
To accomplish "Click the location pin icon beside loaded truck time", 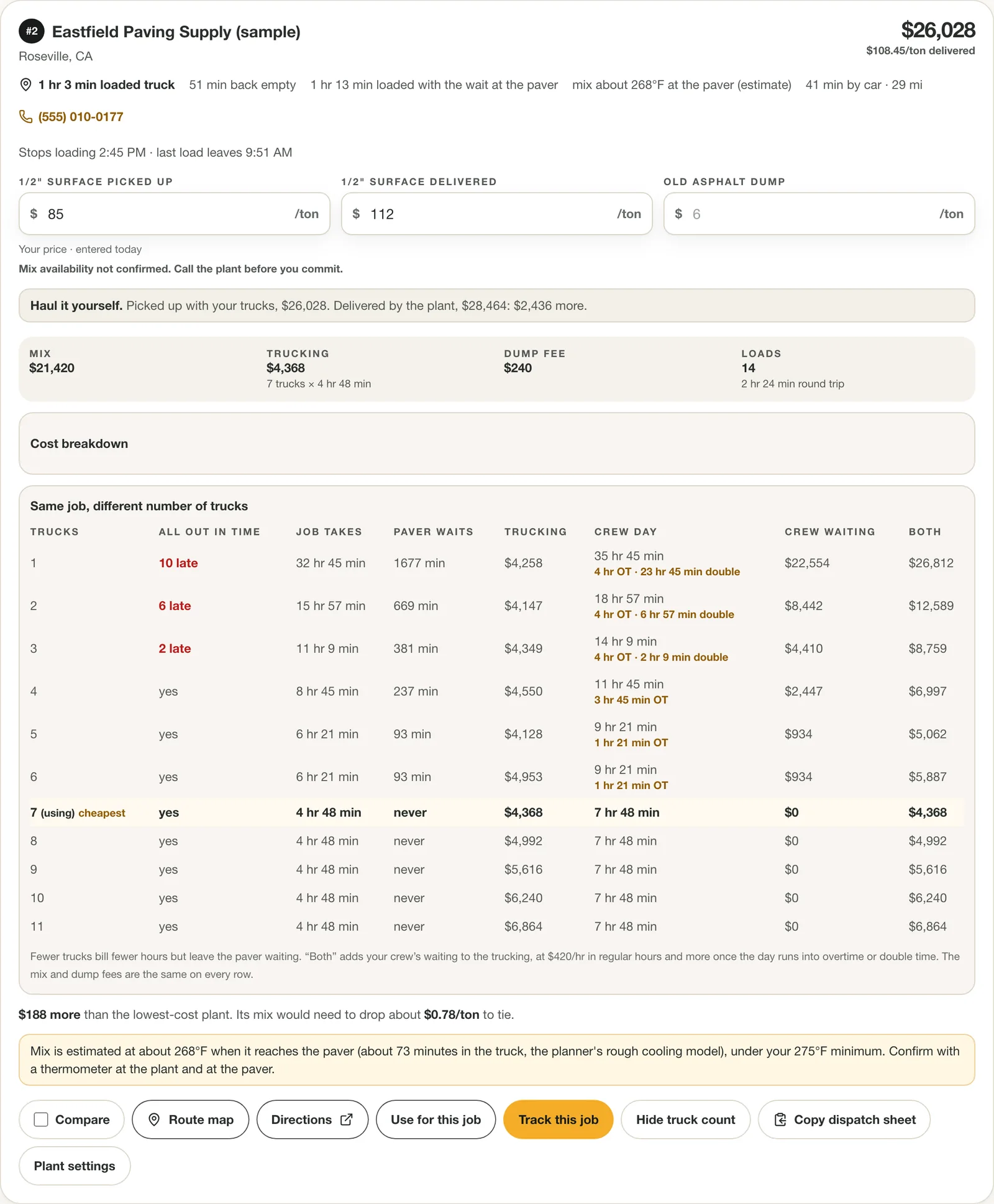I will 25,84.
